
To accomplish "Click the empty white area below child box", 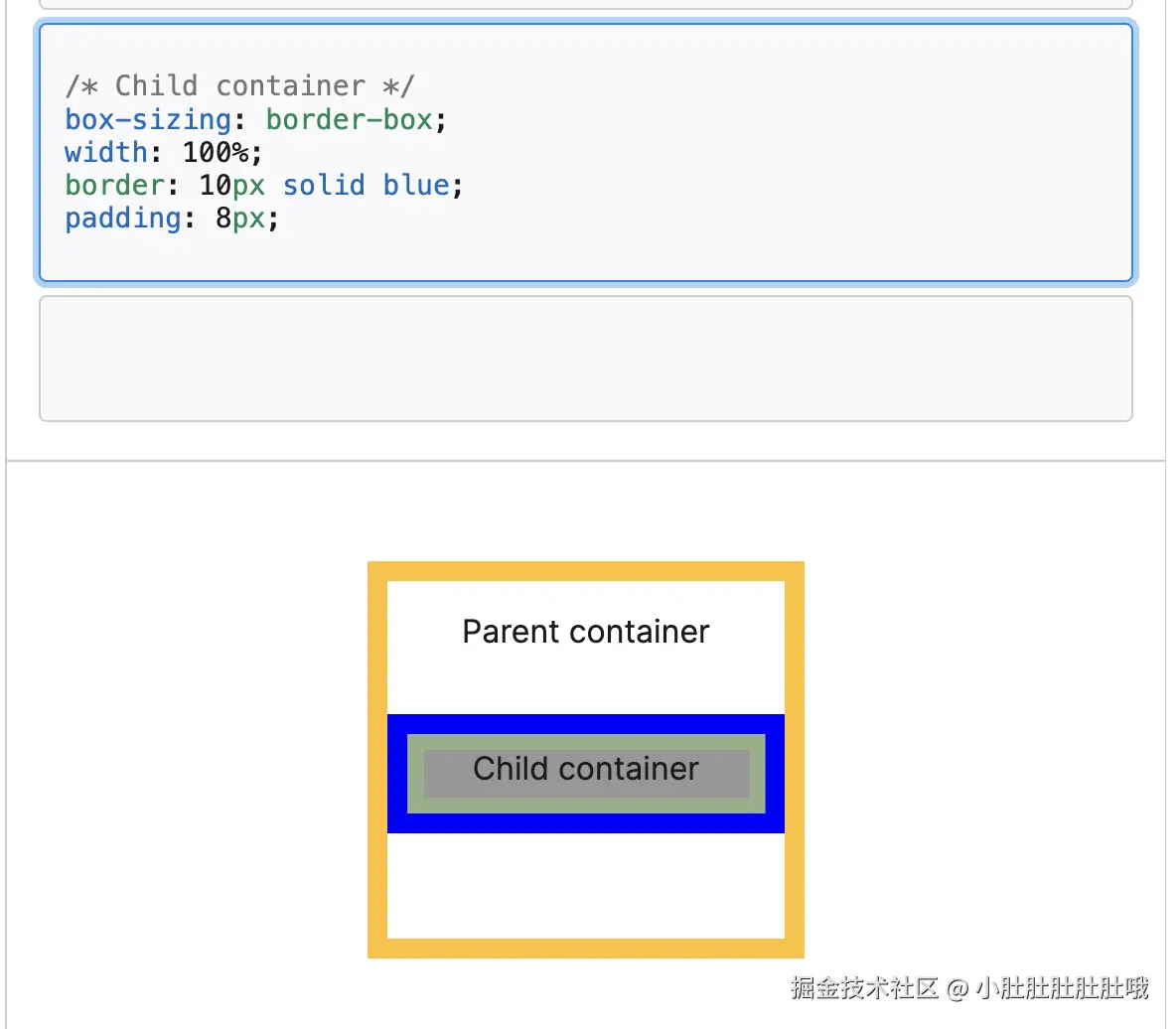I will [586, 885].
